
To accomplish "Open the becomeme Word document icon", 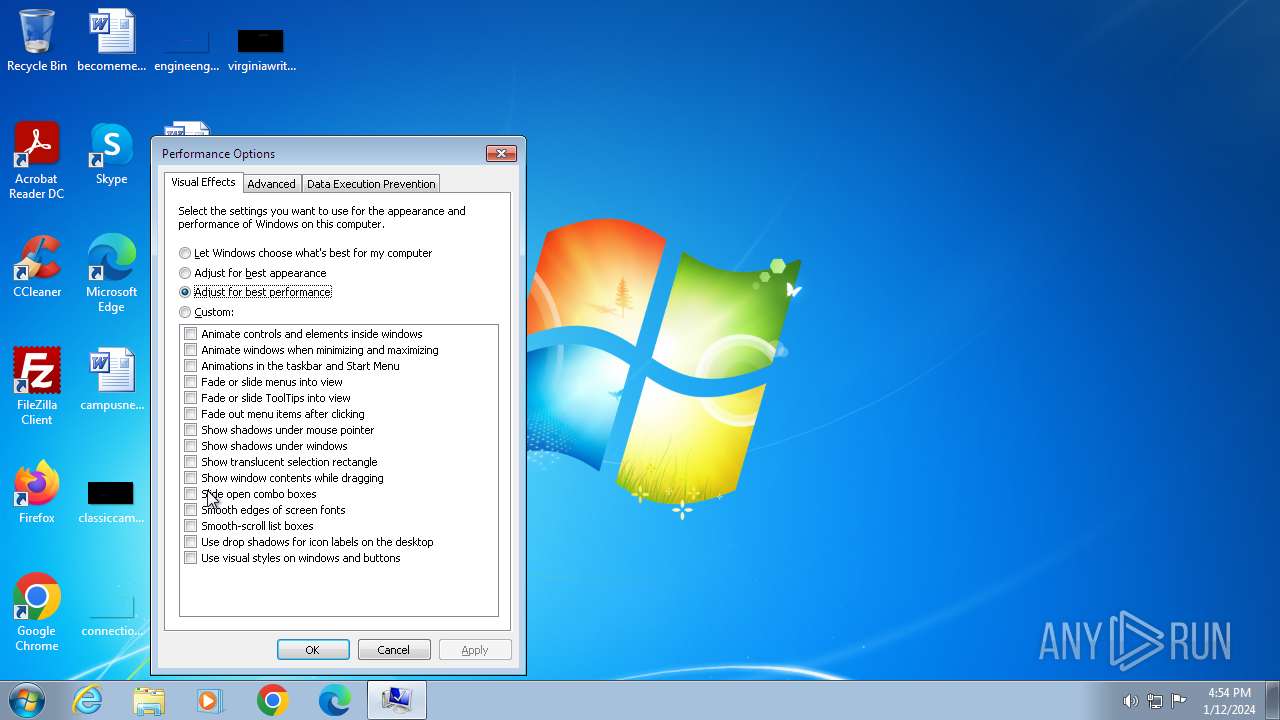I will click(x=111, y=40).
